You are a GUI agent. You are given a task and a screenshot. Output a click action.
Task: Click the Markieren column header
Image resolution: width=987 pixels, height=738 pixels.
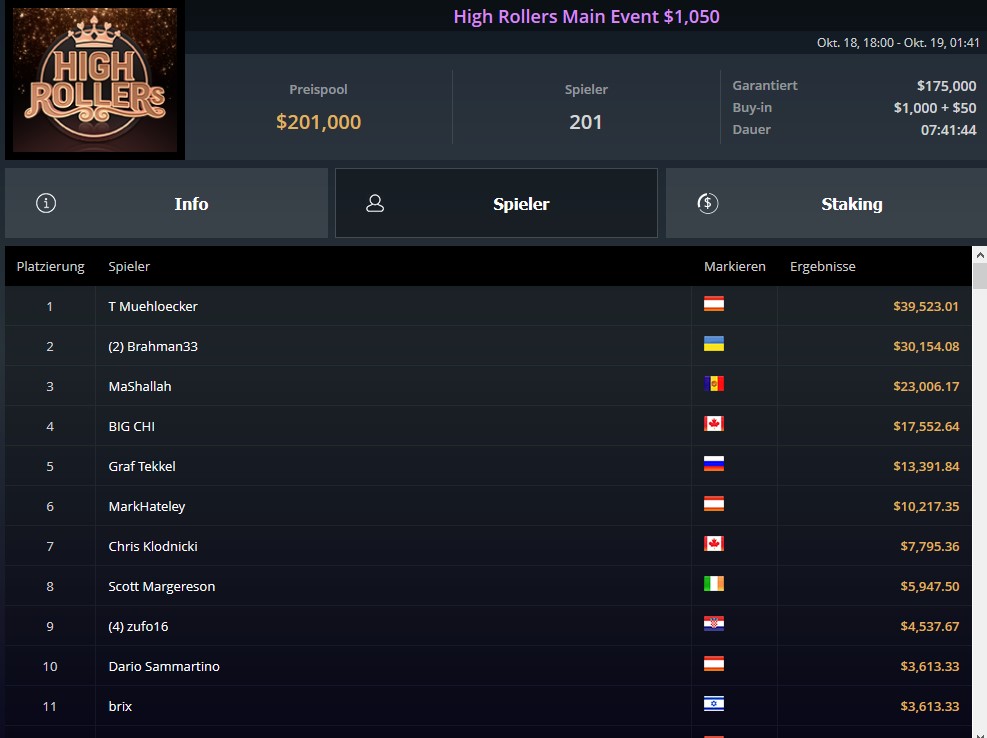(x=735, y=266)
